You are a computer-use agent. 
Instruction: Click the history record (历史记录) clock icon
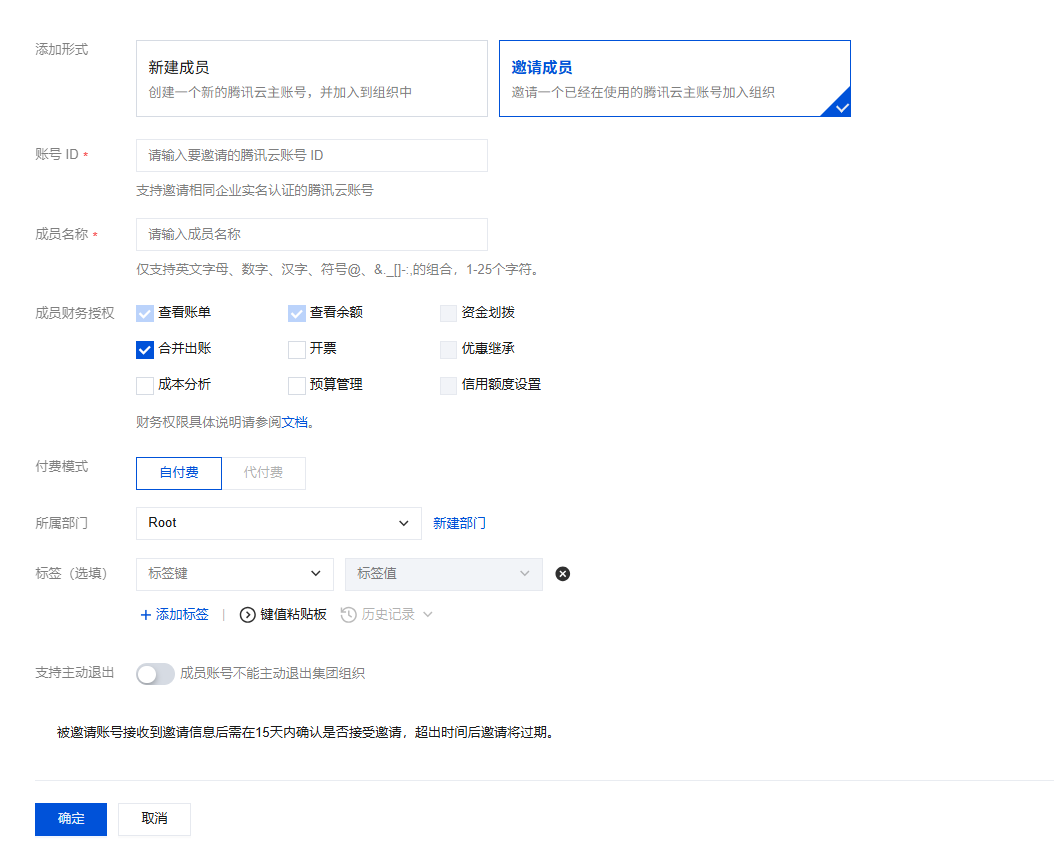pos(348,615)
